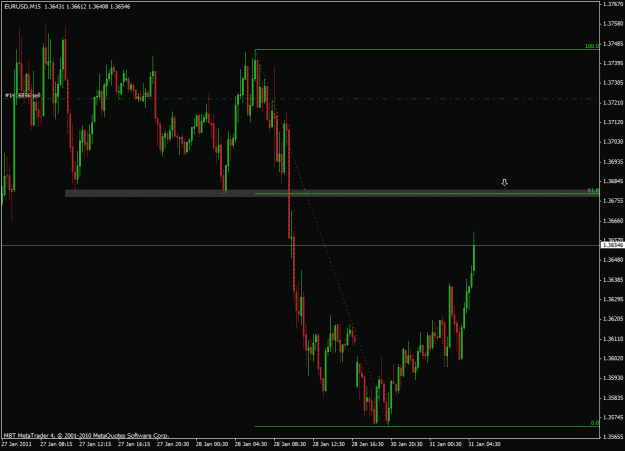Select the grey support zone rectangle
Image resolution: width=625 pixels, height=451 pixels.
coord(332,193)
